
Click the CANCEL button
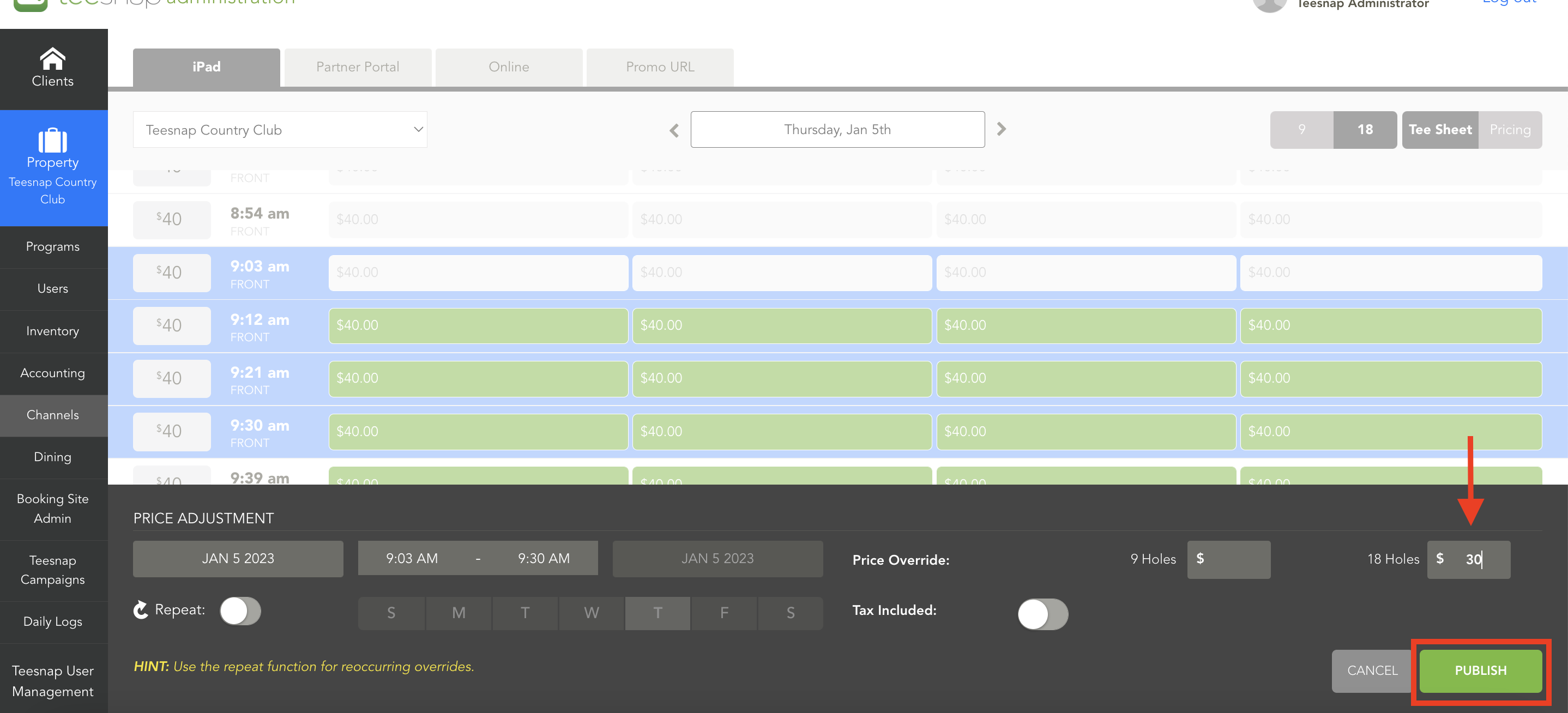tap(1373, 670)
